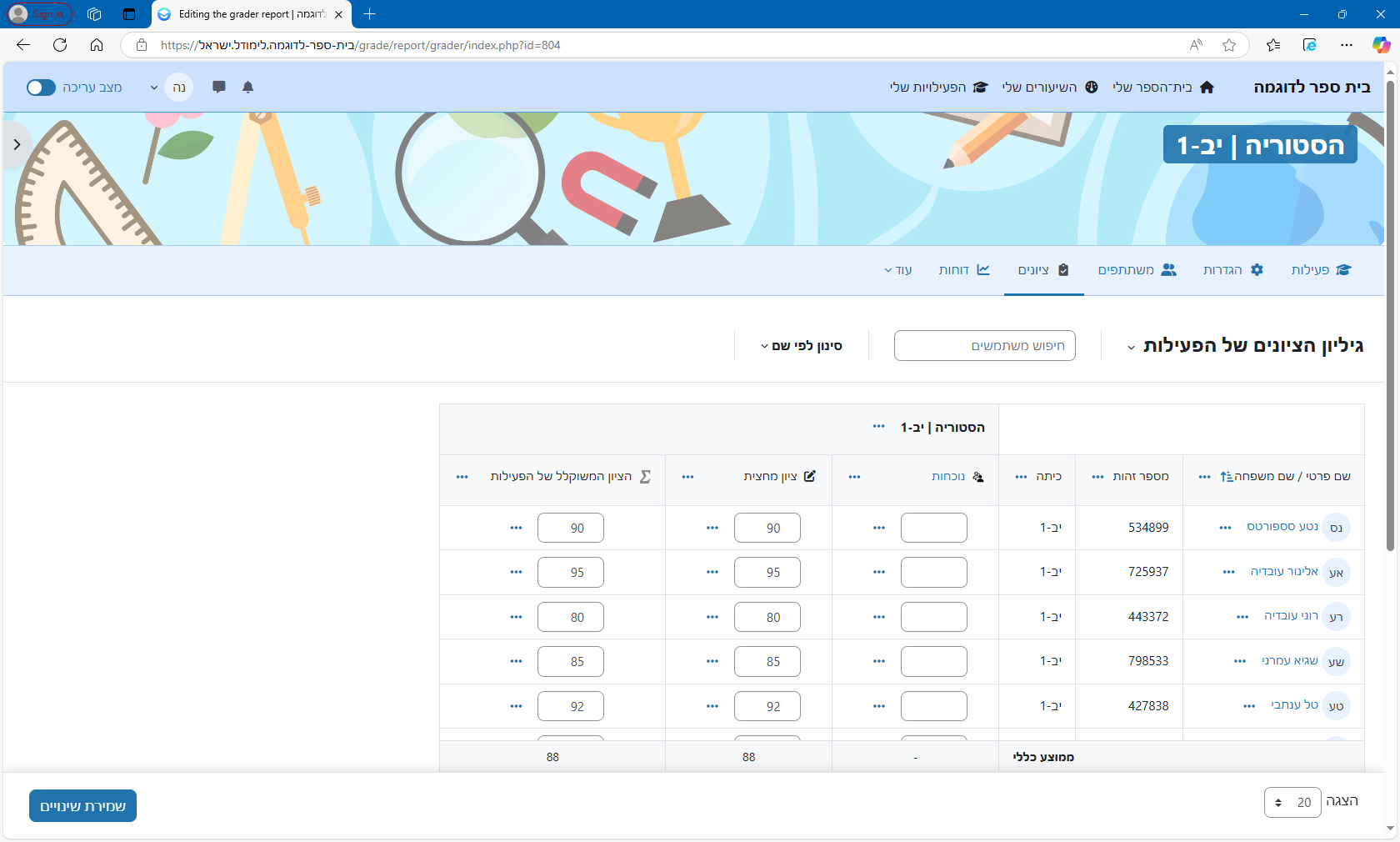Expand the עוד navigation dropdown
The image size is (1400, 842).
coord(898,270)
